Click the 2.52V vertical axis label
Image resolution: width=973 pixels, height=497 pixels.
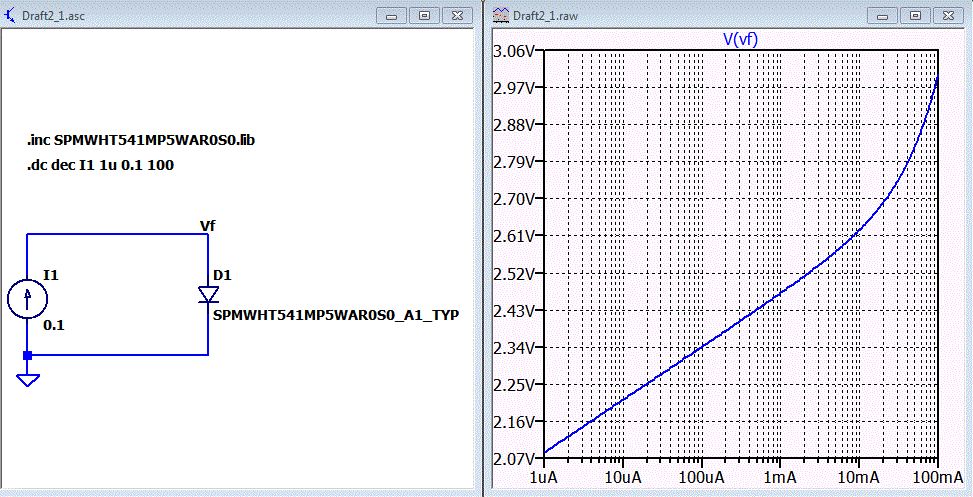514,273
